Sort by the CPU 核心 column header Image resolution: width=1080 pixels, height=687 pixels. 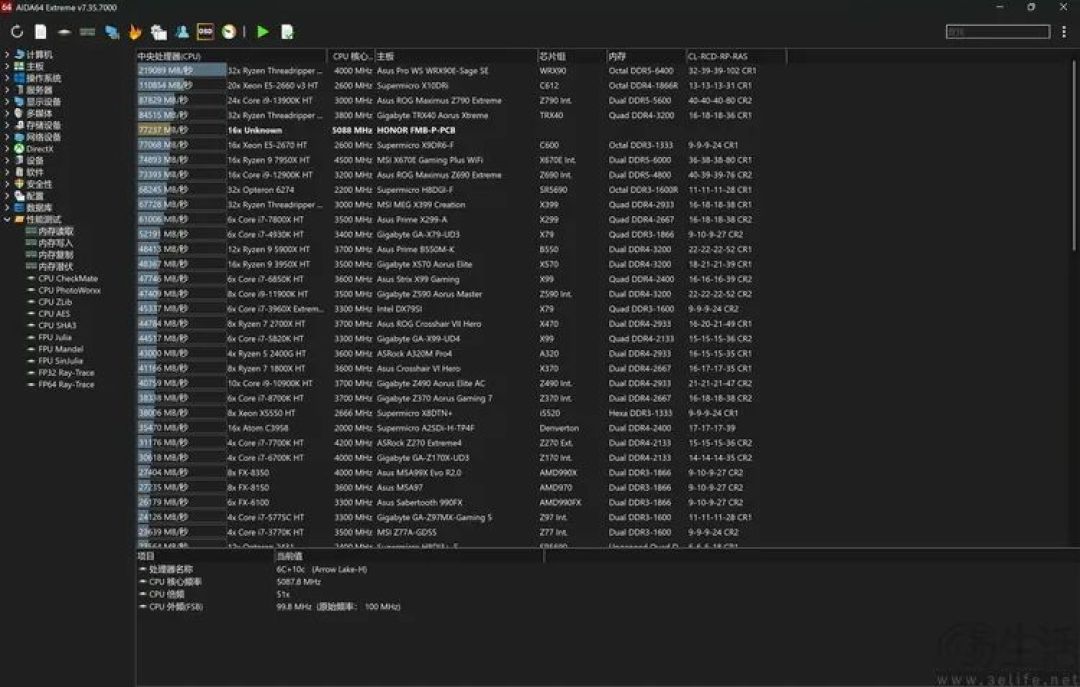tap(351, 56)
